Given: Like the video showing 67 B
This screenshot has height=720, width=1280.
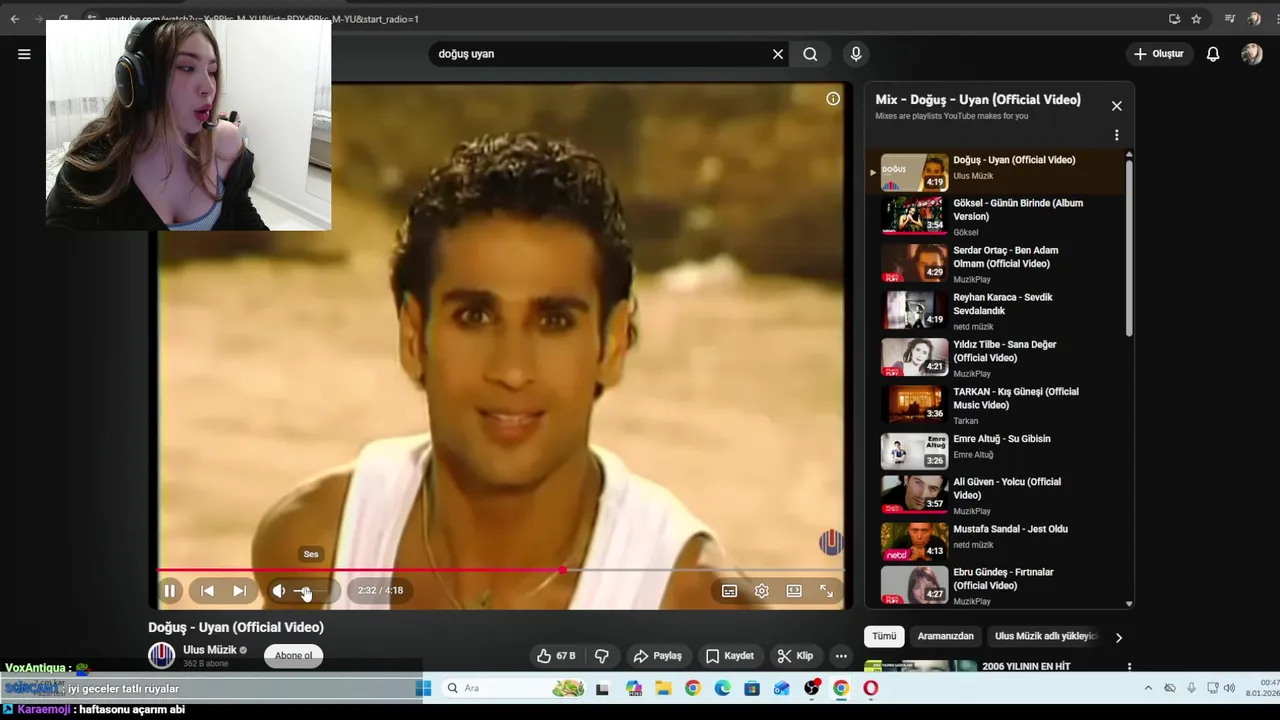Looking at the screenshot, I should 555,656.
